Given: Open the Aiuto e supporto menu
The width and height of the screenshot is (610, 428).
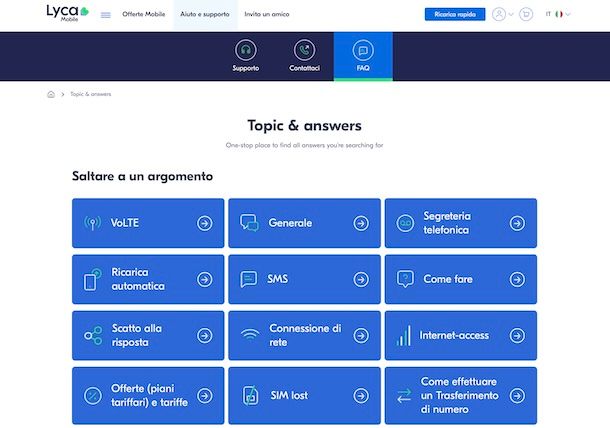Looking at the screenshot, I should tap(205, 14).
